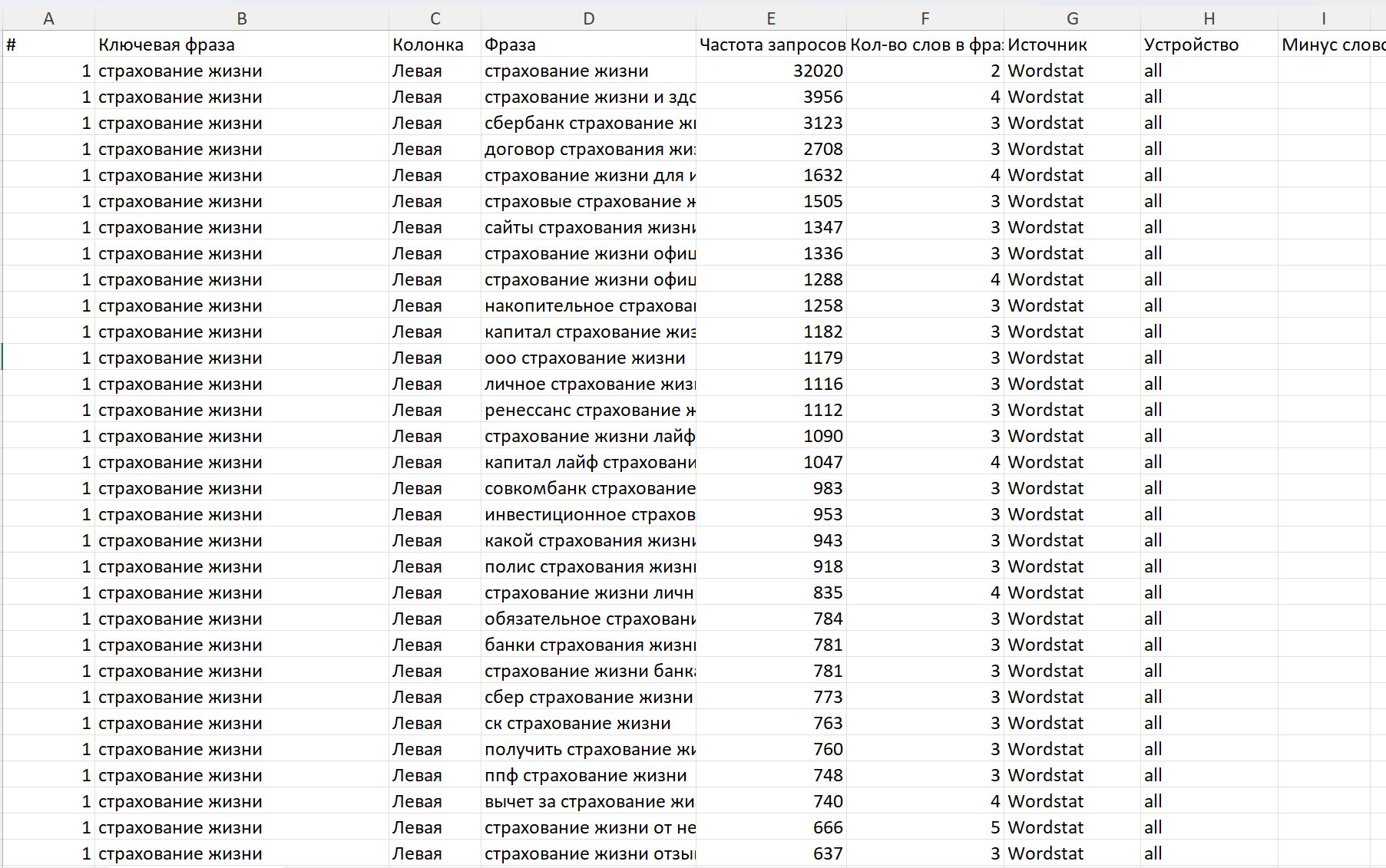1386x868 pixels.
Task: Select column D header
Action: click(588, 18)
